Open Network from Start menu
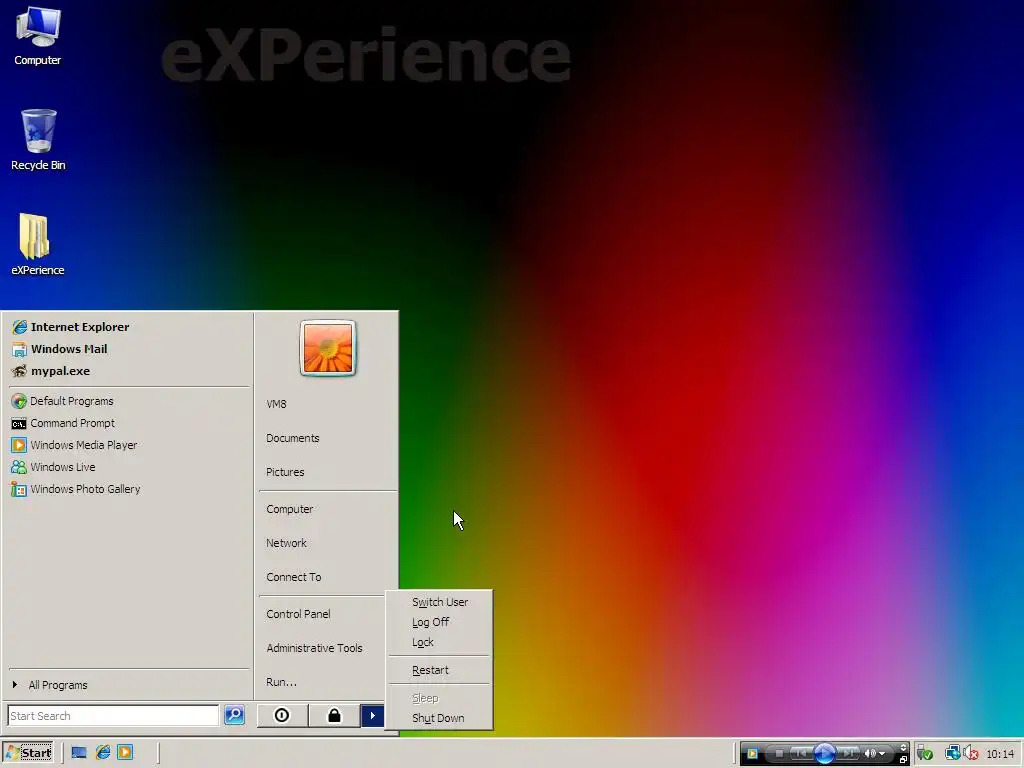Image resolution: width=1024 pixels, height=768 pixels. (x=286, y=543)
